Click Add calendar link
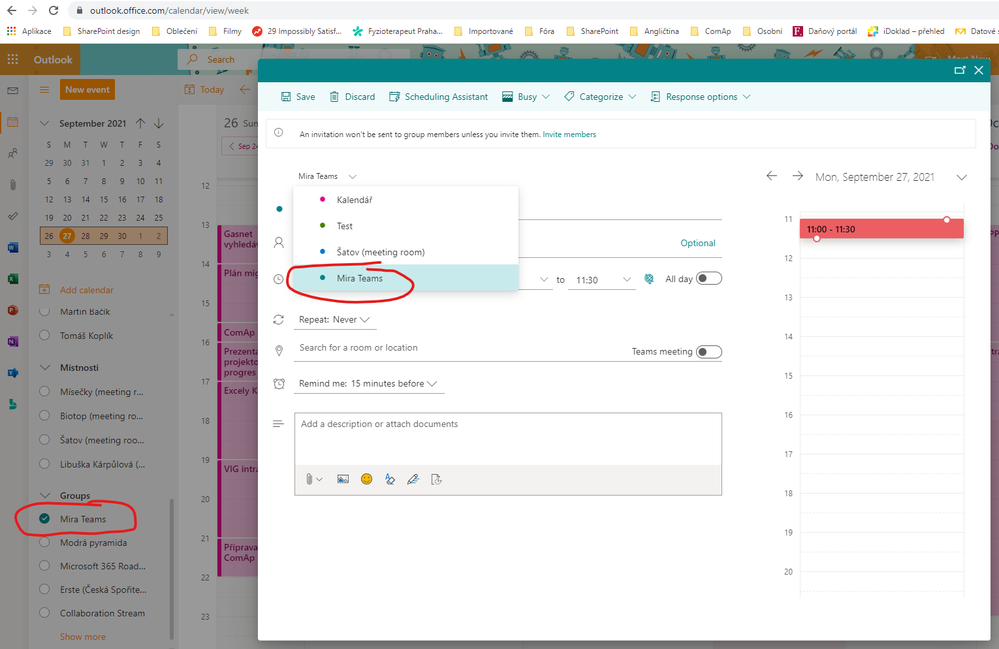The height and width of the screenshot is (649, 999). 87,290
